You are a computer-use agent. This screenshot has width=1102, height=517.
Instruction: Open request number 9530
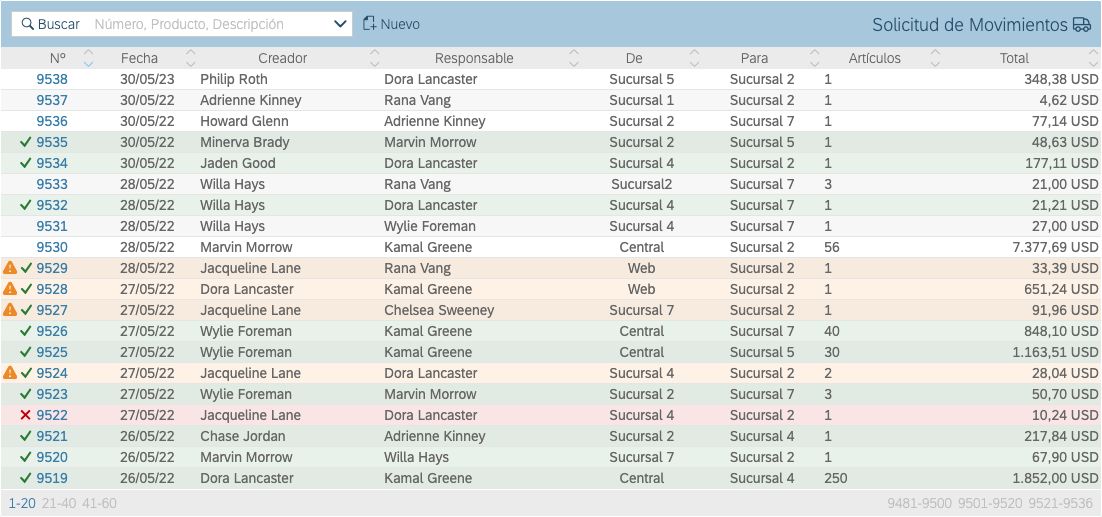(x=52, y=247)
